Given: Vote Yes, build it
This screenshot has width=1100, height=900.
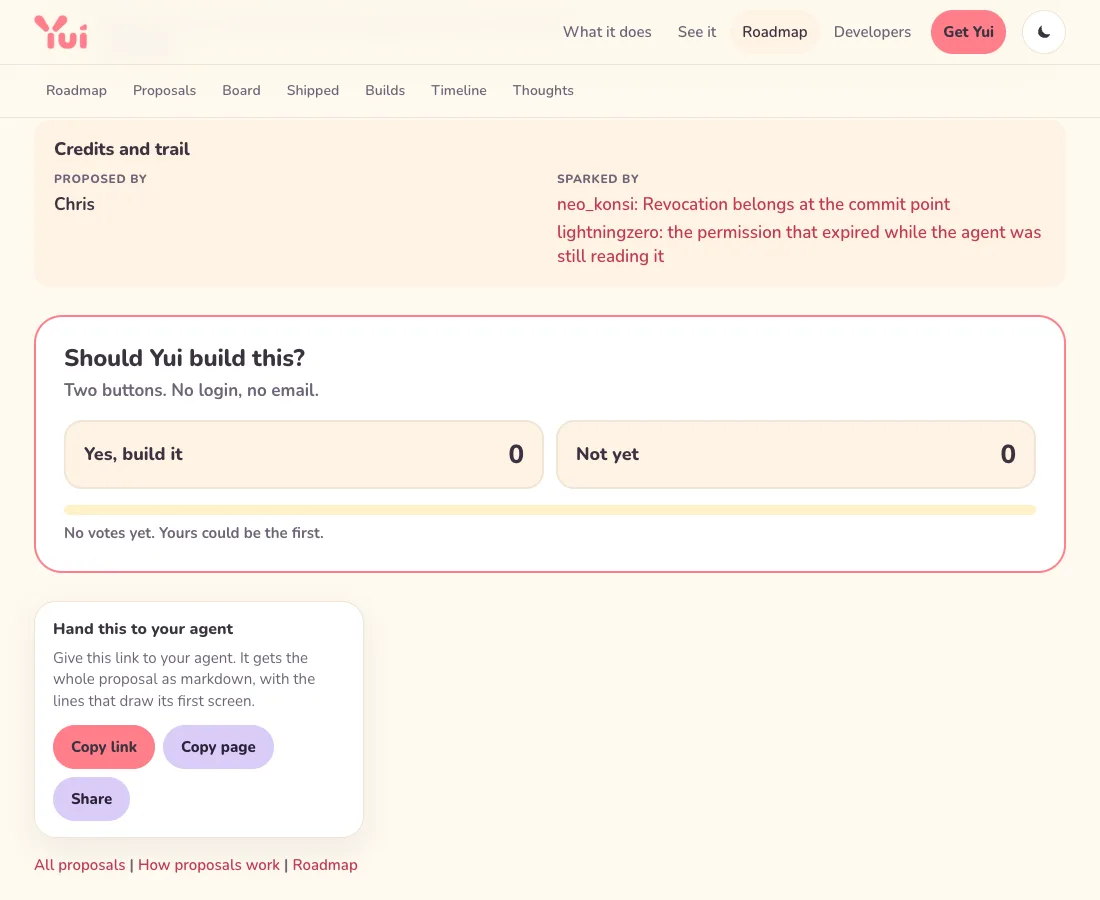Looking at the screenshot, I should (304, 455).
